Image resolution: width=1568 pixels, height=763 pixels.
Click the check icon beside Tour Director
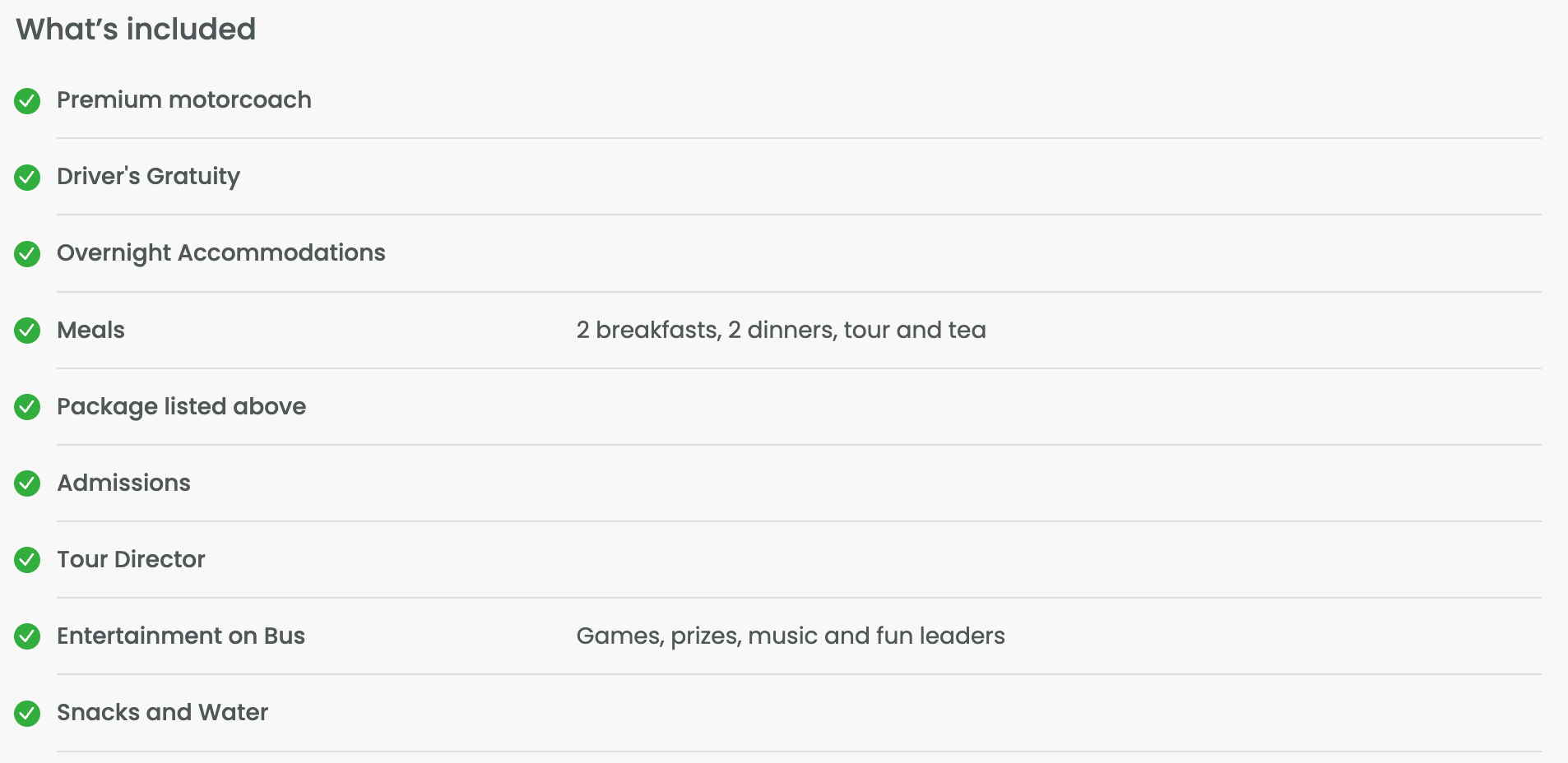(27, 560)
